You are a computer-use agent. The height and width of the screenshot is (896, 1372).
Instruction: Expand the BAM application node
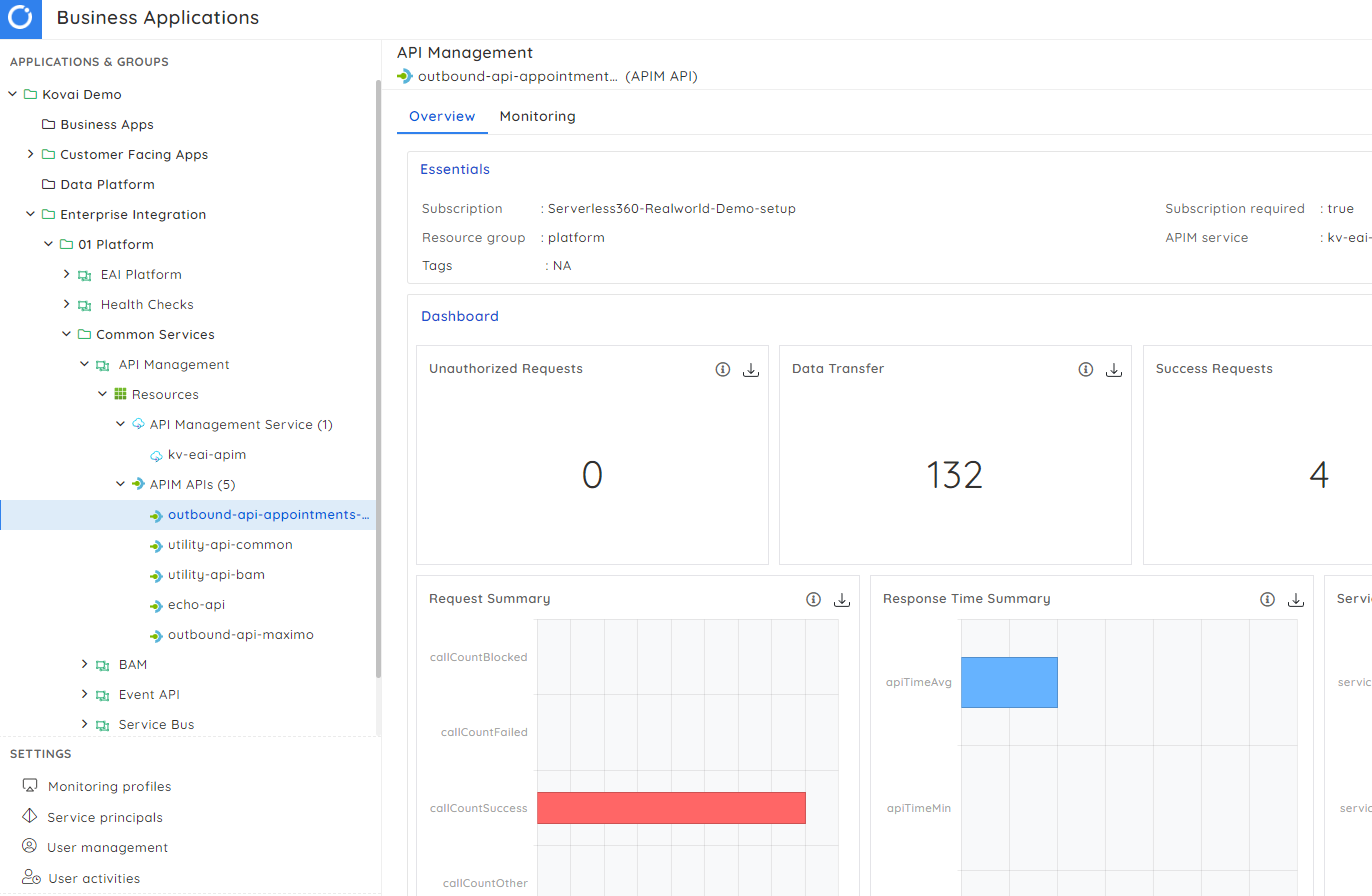click(84, 664)
